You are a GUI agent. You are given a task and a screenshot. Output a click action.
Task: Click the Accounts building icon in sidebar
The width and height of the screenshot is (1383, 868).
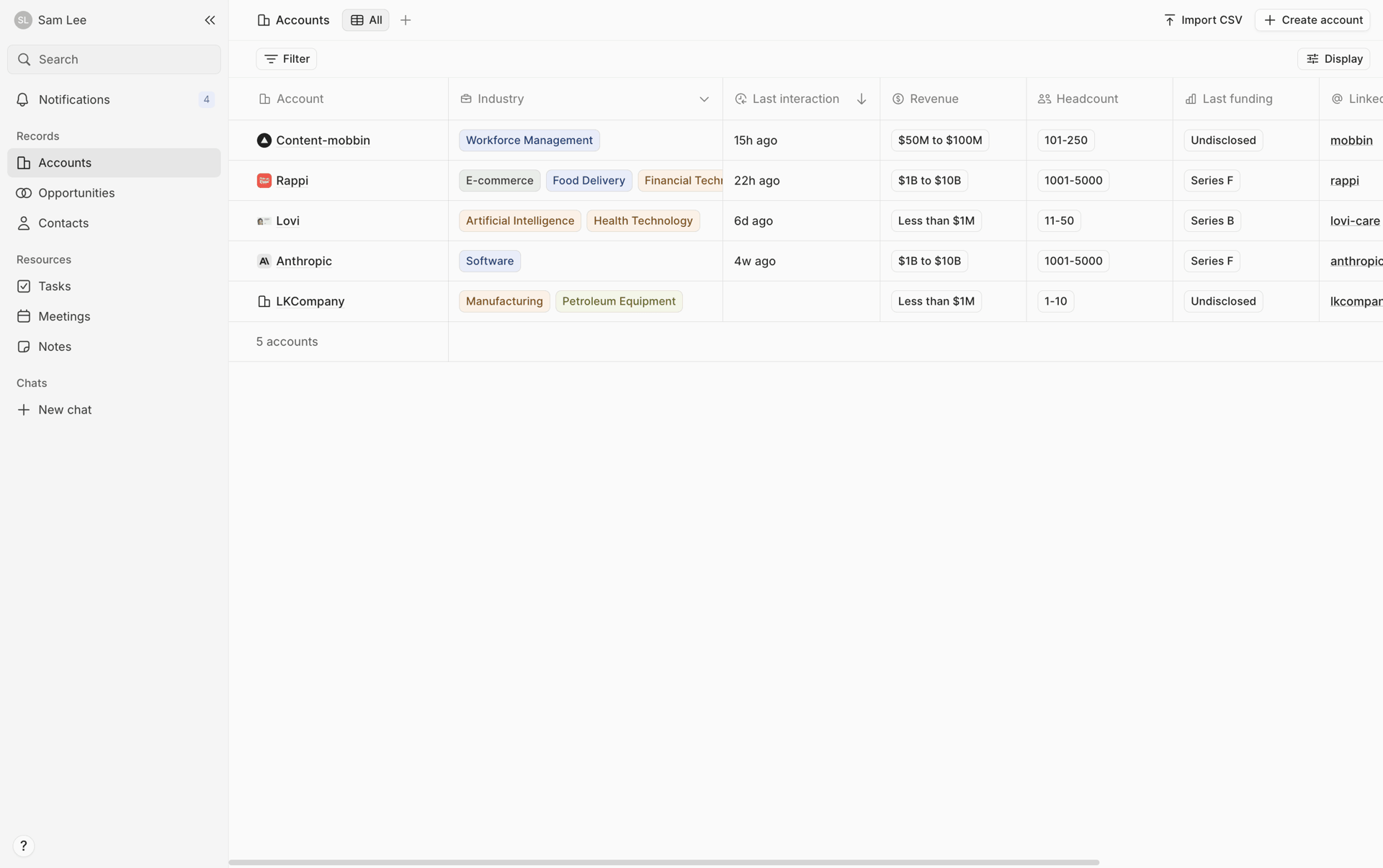tap(24, 163)
